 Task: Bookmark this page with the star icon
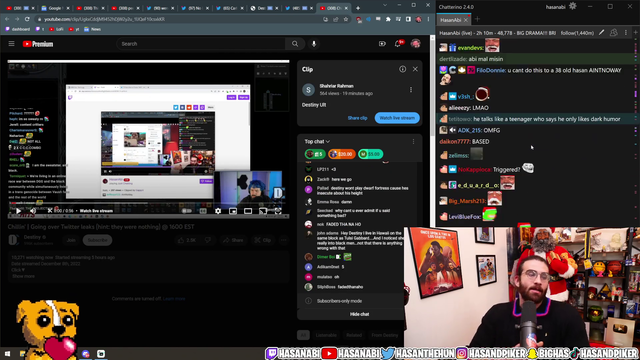pos(346,19)
